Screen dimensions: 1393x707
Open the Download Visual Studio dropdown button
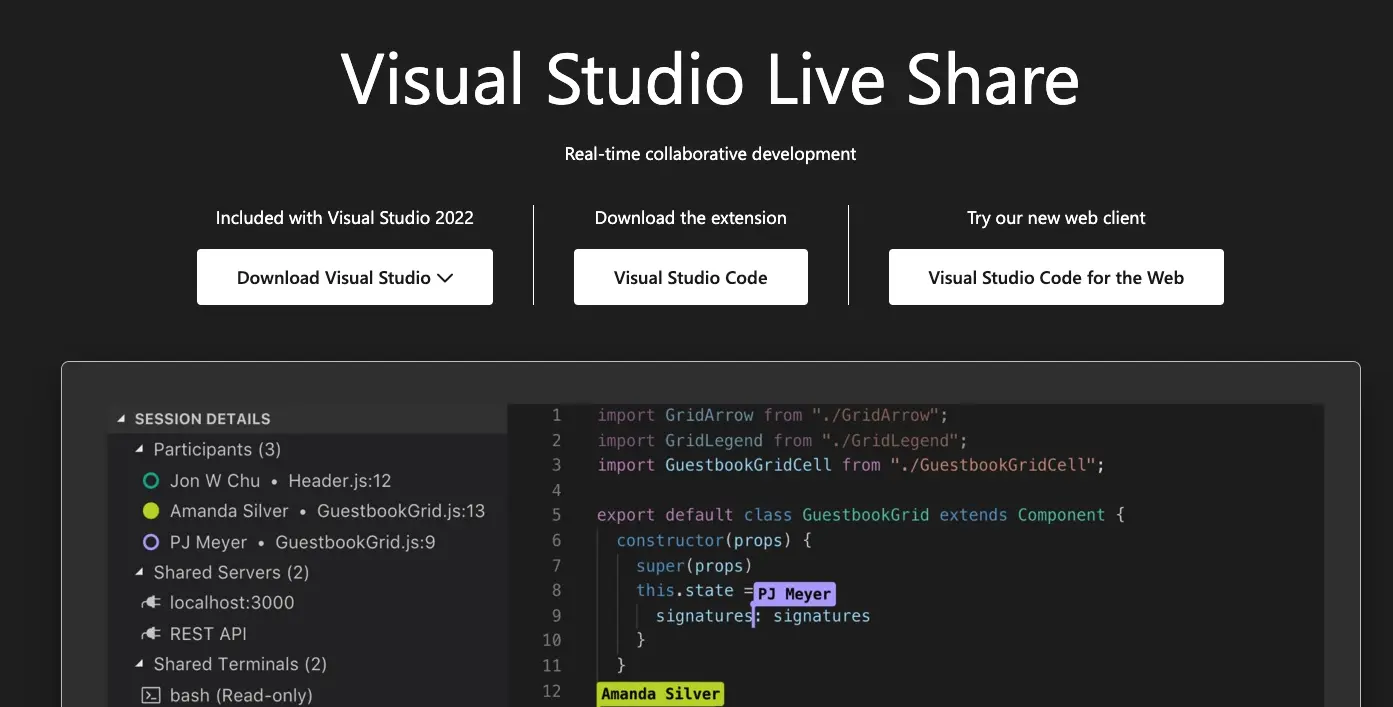(x=345, y=277)
